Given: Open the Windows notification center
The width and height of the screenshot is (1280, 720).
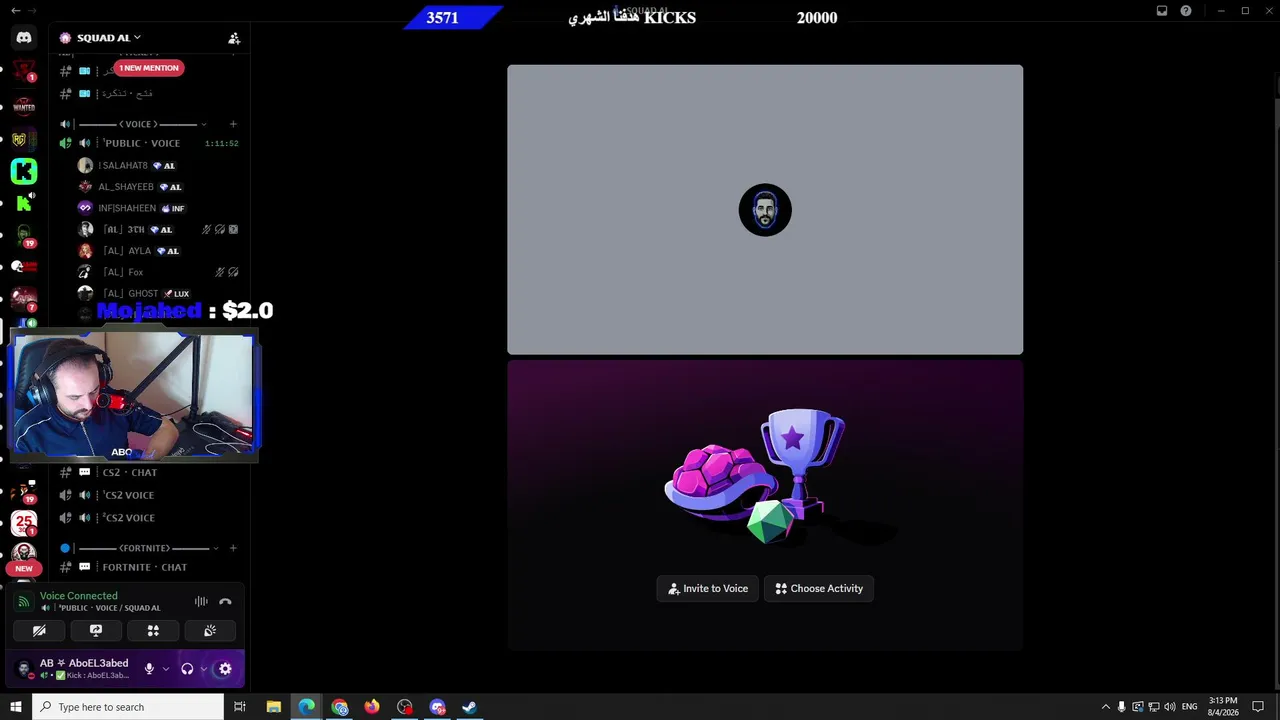Looking at the screenshot, I should pyautogui.click(x=1258, y=707).
